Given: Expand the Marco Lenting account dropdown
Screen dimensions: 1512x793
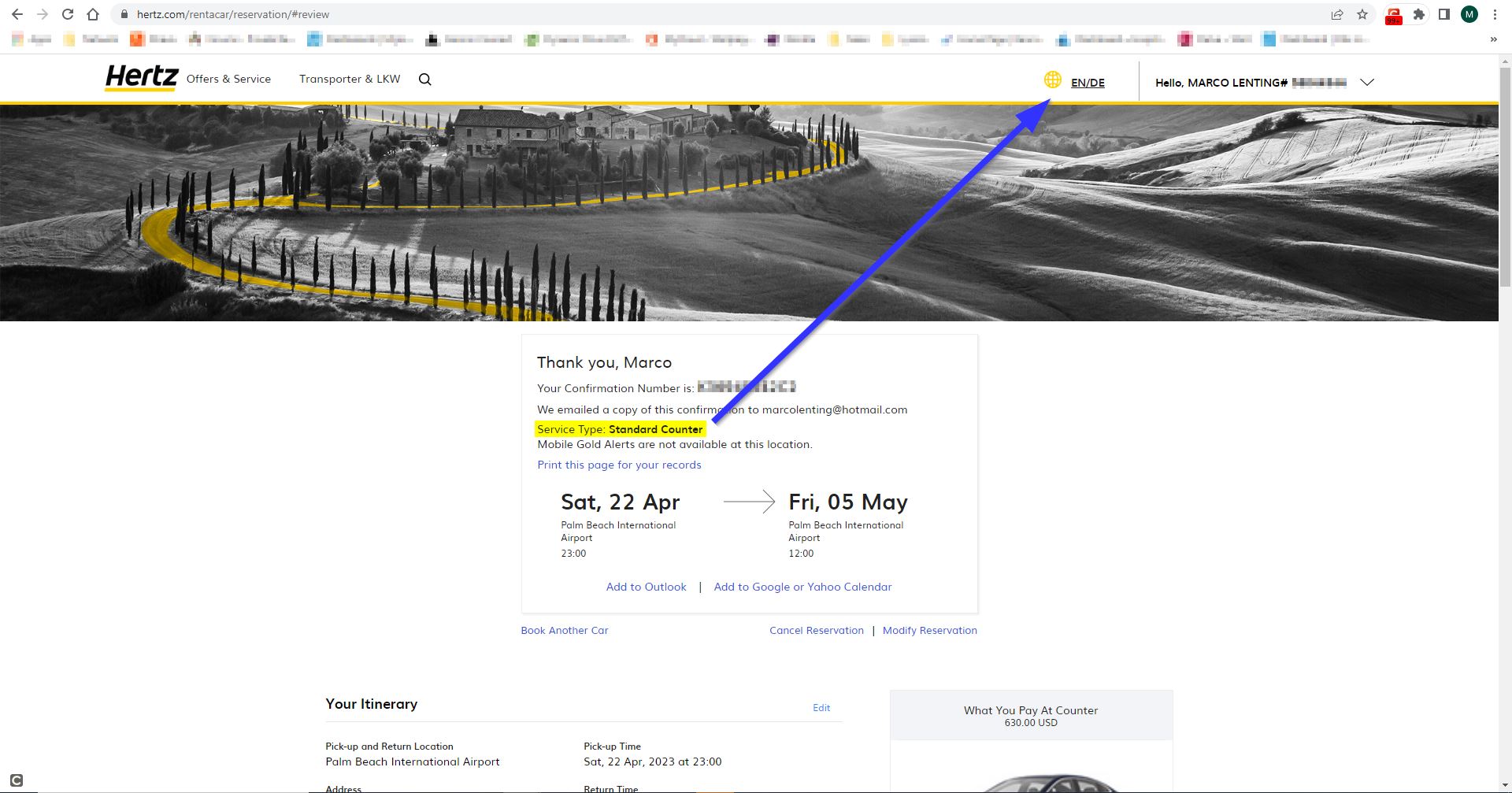Looking at the screenshot, I should coord(1367,82).
